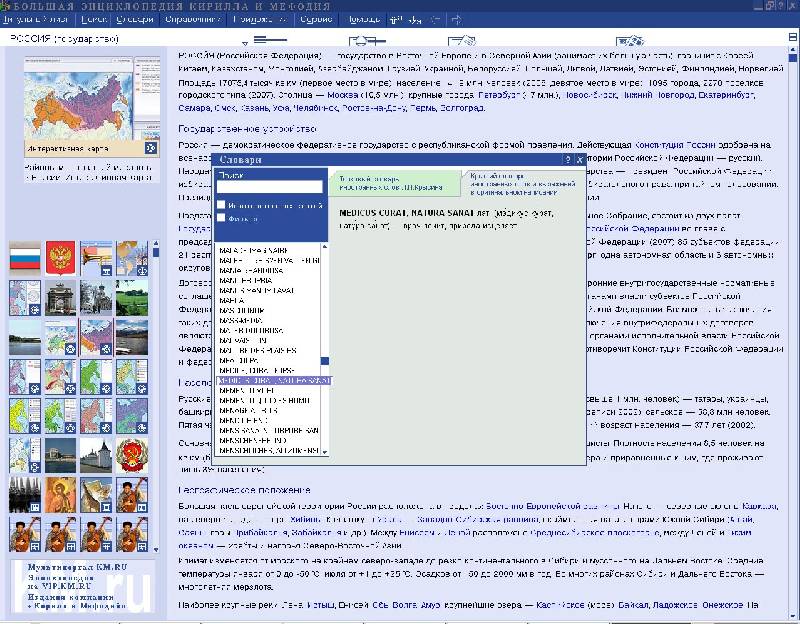Screen dimensions: 800x624
Task: Toggle the Фильтр checkbox in the Словари dialog
Action: (x=221, y=218)
